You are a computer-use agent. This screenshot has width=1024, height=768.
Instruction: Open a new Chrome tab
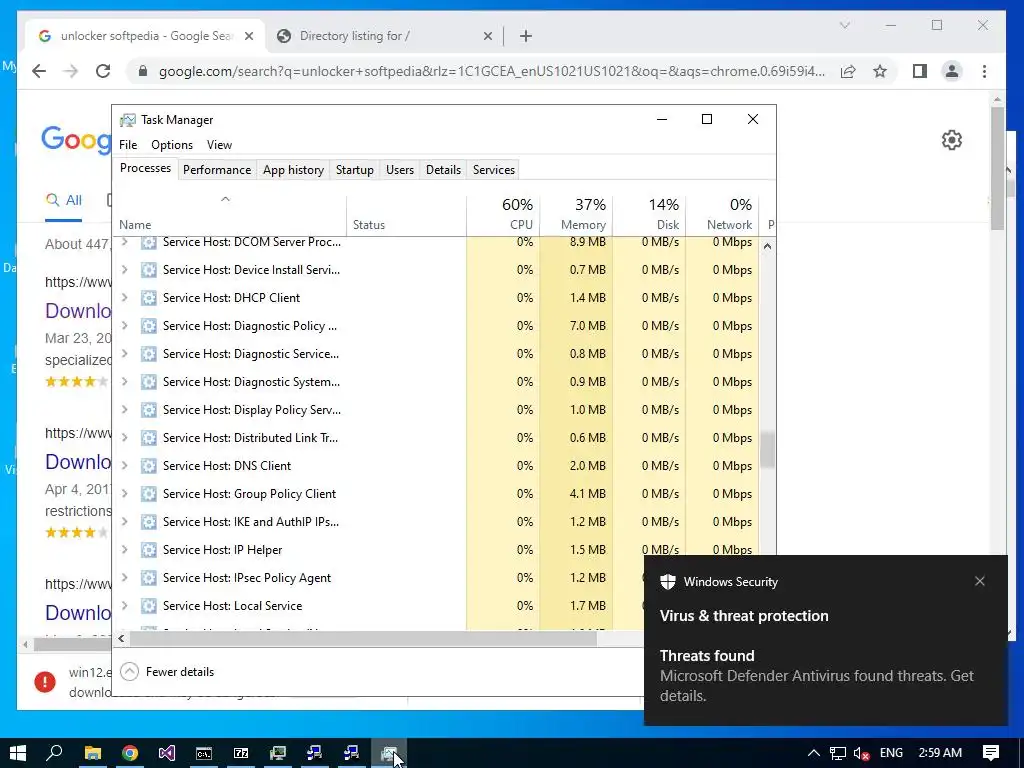526,36
